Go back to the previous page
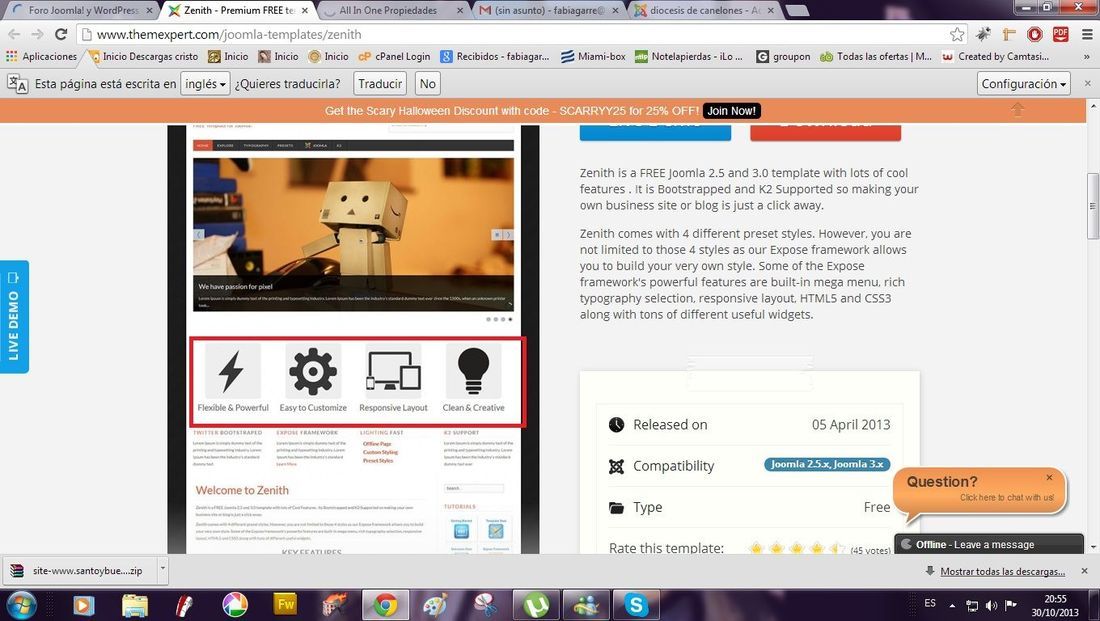The height and width of the screenshot is (621, 1100). 14,34
